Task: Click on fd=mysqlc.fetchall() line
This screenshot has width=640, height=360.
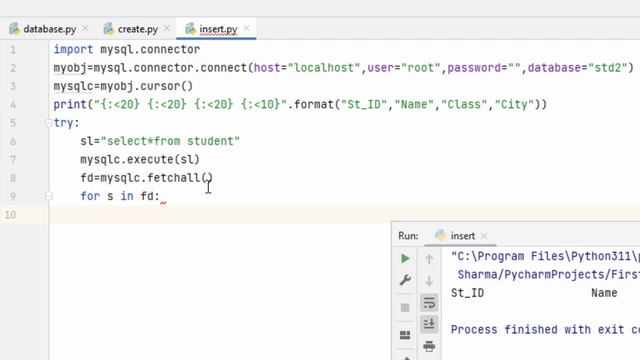Action: click(147, 178)
